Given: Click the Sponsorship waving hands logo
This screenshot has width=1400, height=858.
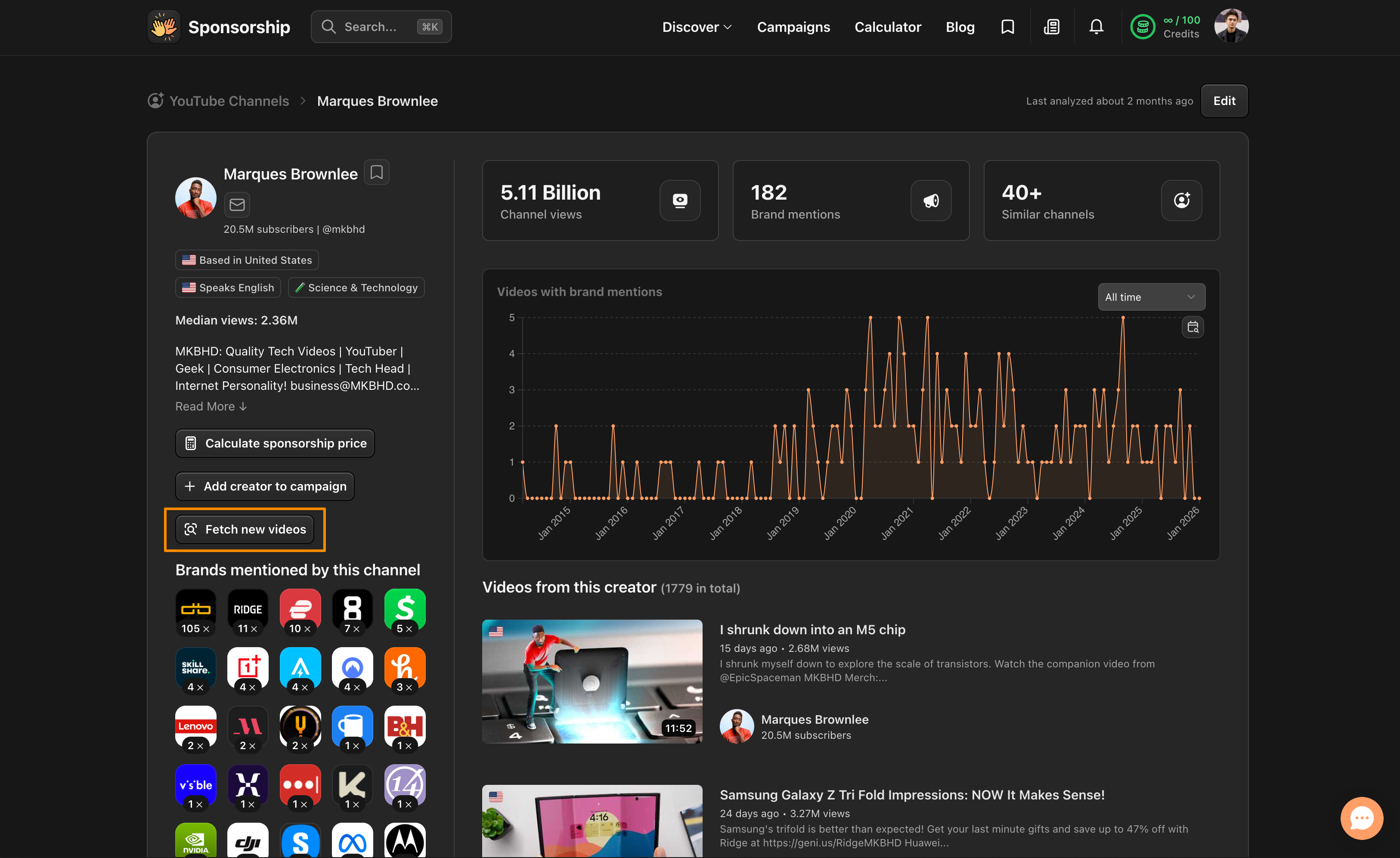Looking at the screenshot, I should click(x=164, y=27).
